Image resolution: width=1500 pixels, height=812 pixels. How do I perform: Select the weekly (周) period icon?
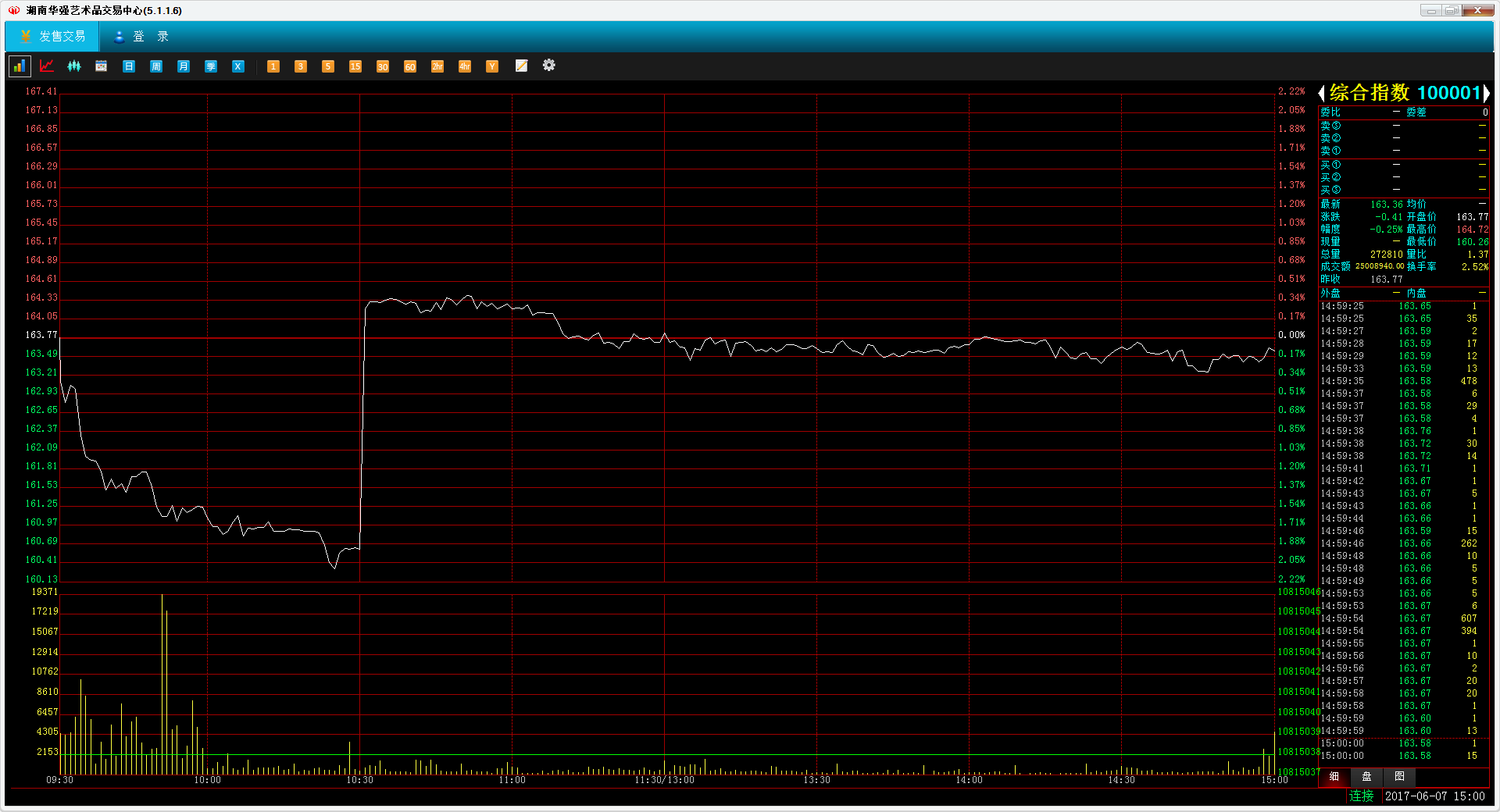[156, 66]
